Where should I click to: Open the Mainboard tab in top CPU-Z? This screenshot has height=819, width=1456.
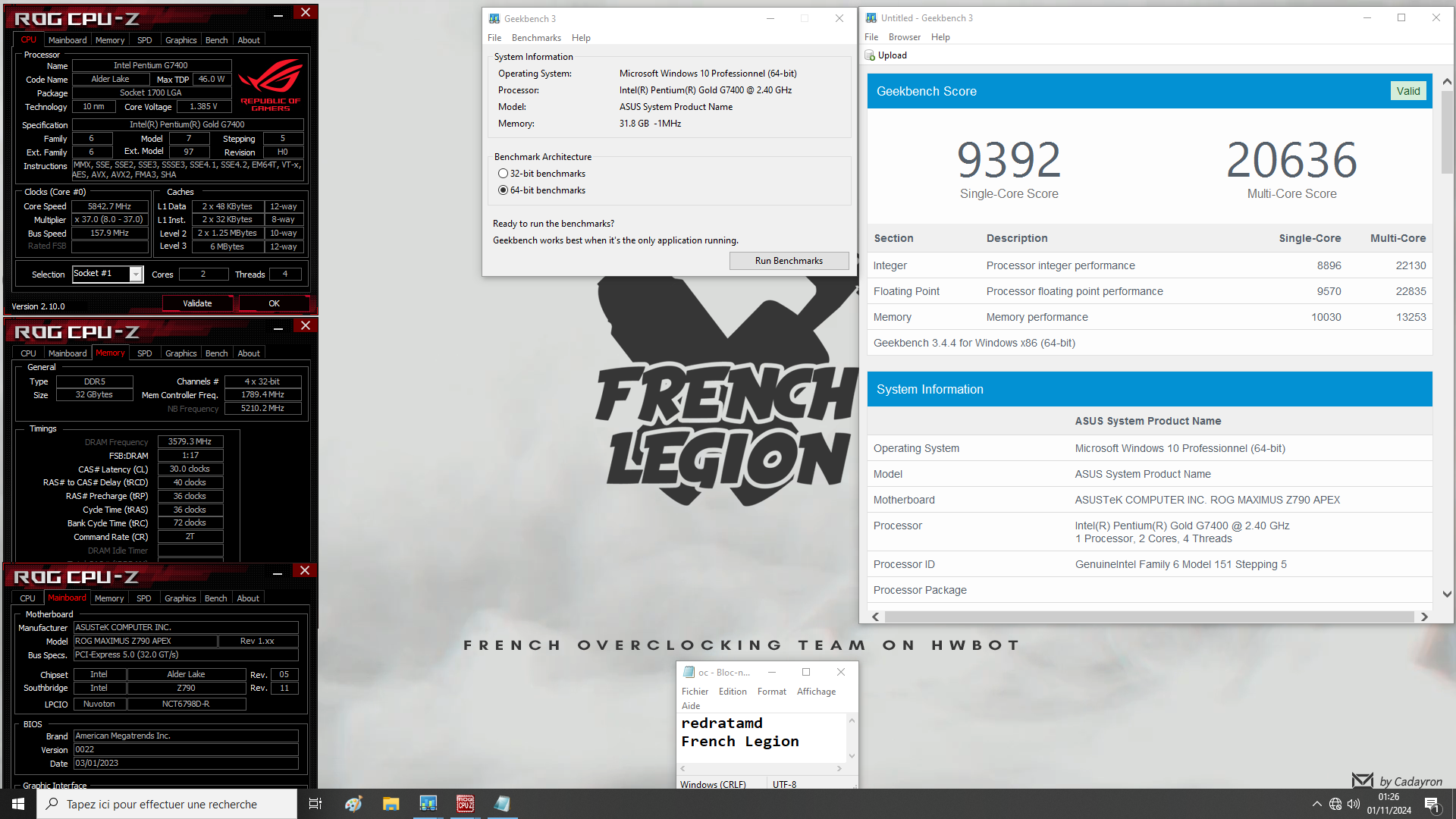pyautogui.click(x=67, y=40)
